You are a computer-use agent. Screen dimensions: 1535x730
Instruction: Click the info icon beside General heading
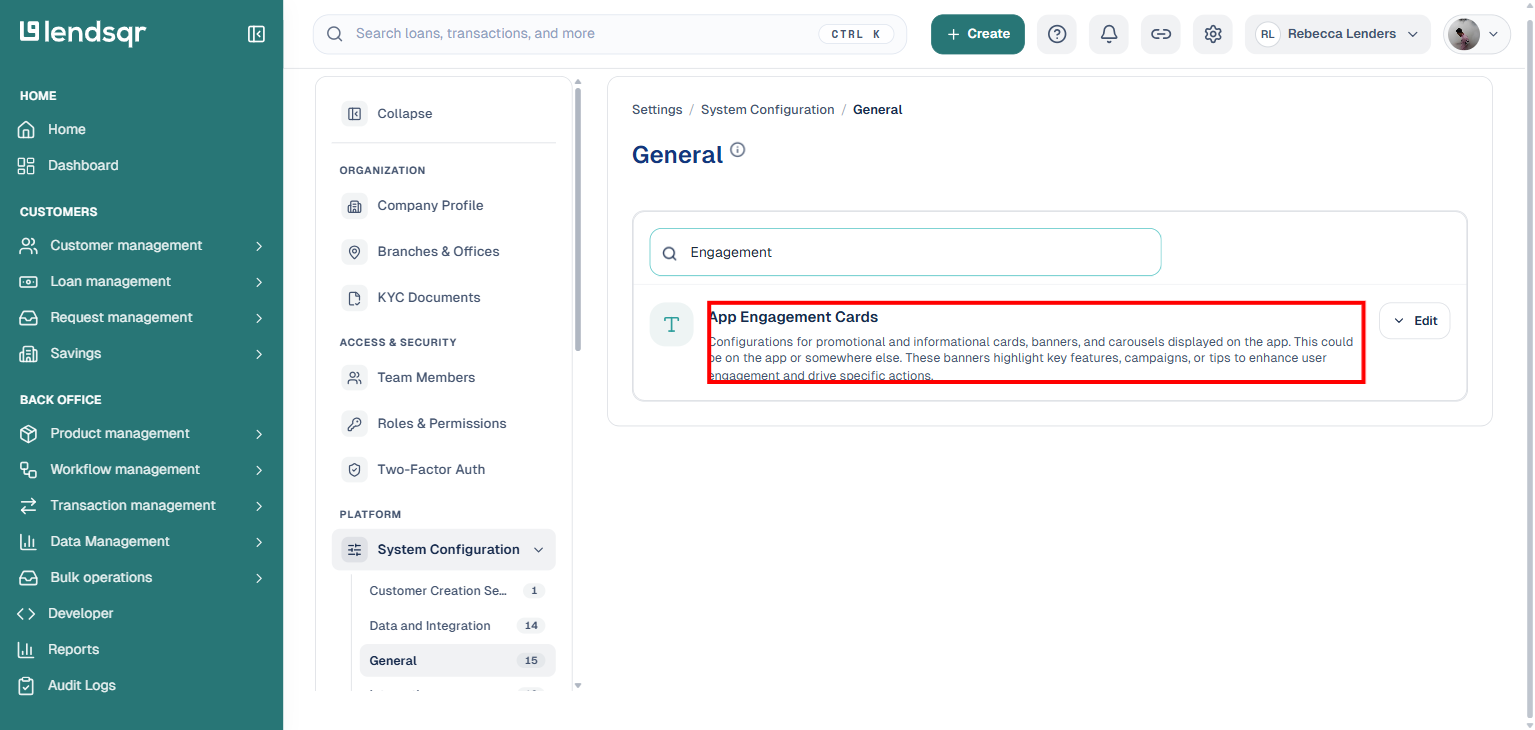tap(738, 150)
